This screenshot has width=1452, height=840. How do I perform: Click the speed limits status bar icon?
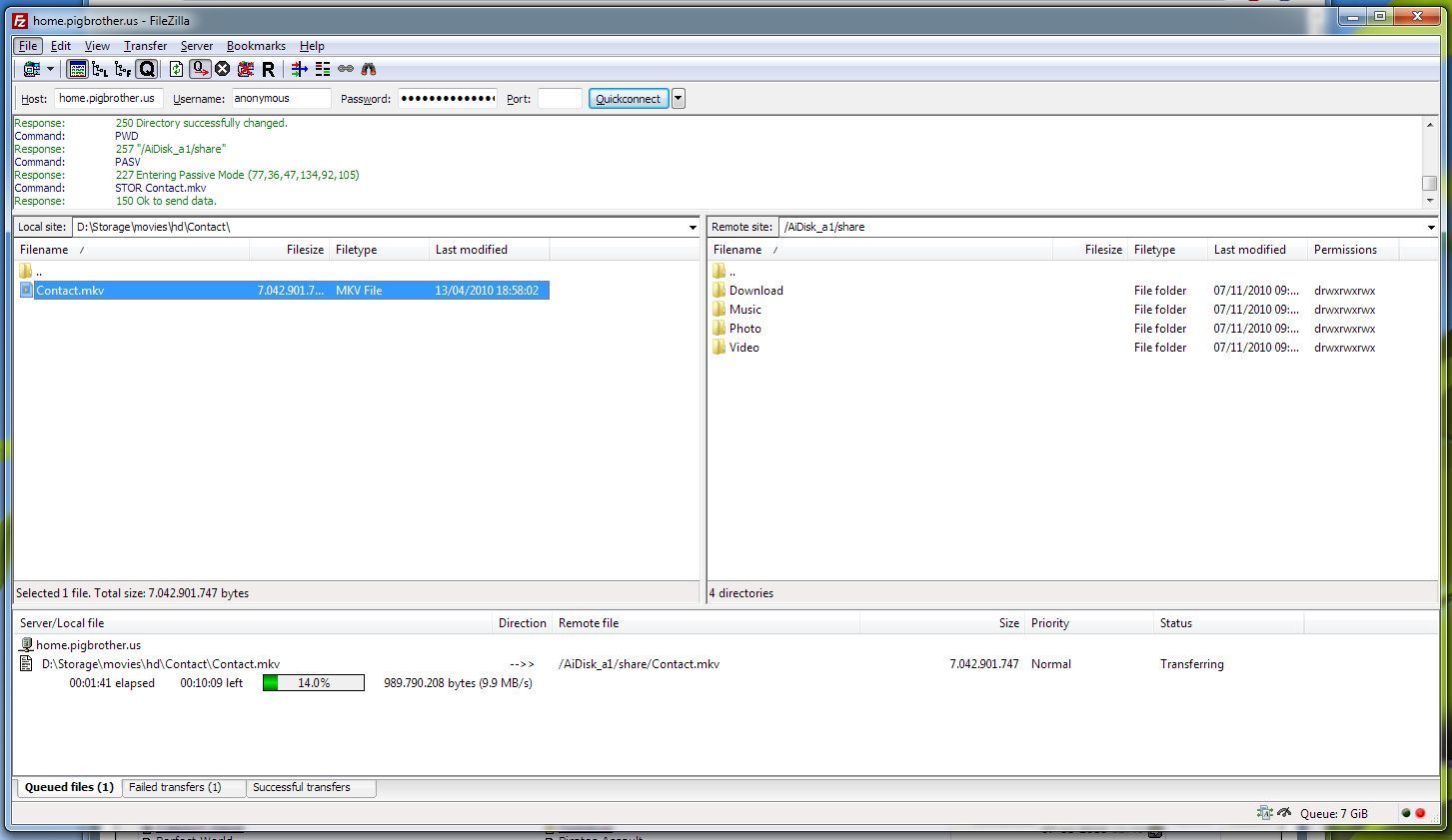[x=1284, y=813]
